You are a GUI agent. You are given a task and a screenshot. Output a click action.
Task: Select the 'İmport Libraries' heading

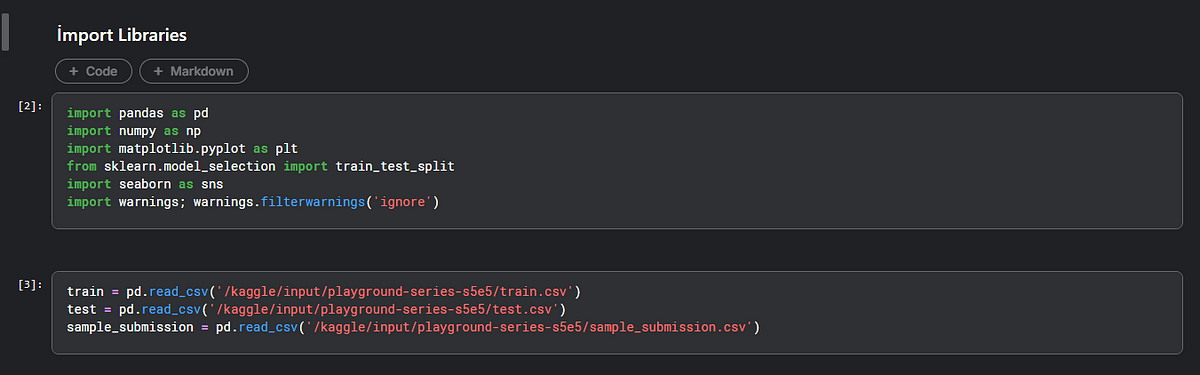(123, 35)
